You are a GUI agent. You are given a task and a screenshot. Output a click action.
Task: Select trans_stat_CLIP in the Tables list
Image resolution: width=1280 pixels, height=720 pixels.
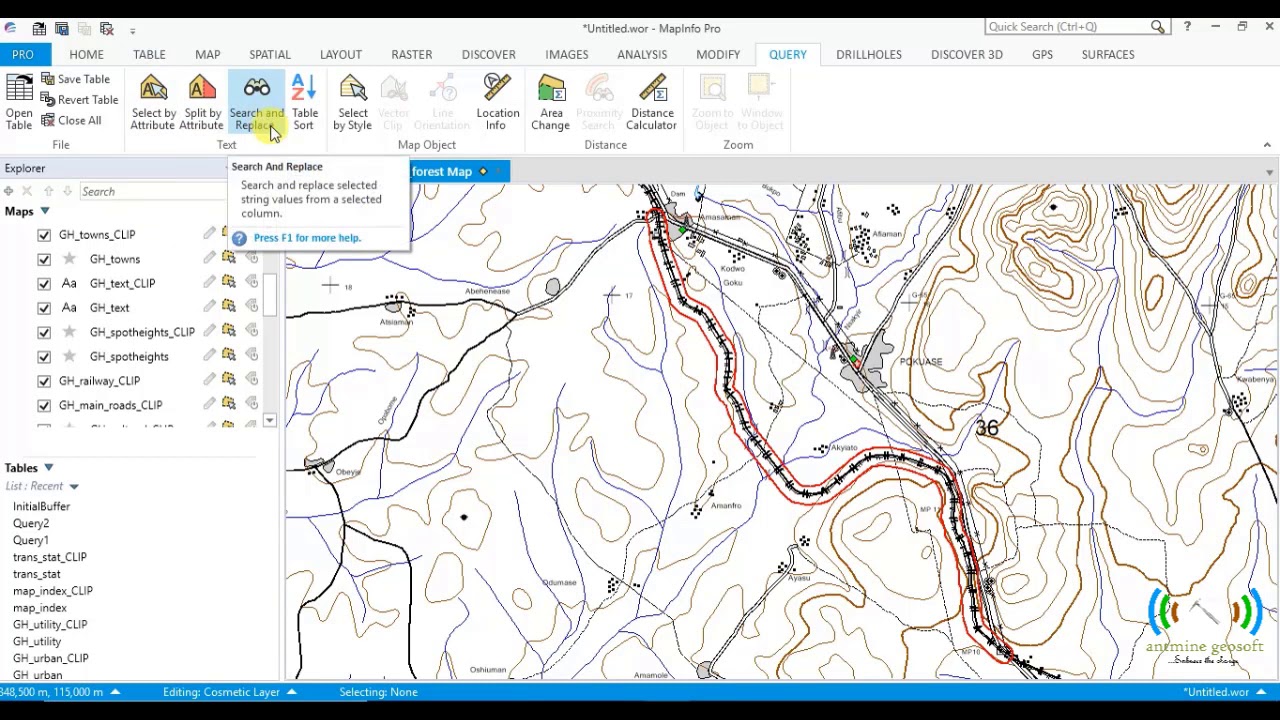click(x=49, y=557)
